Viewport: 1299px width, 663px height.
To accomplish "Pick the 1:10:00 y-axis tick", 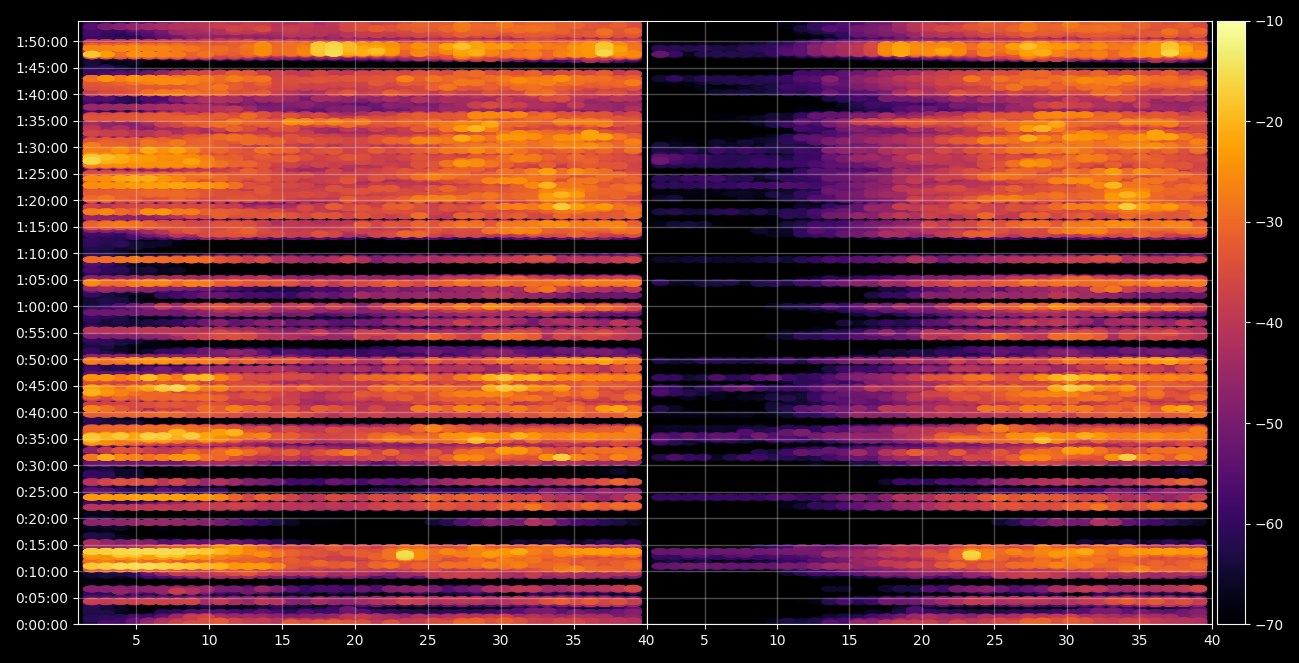I will click(43, 254).
